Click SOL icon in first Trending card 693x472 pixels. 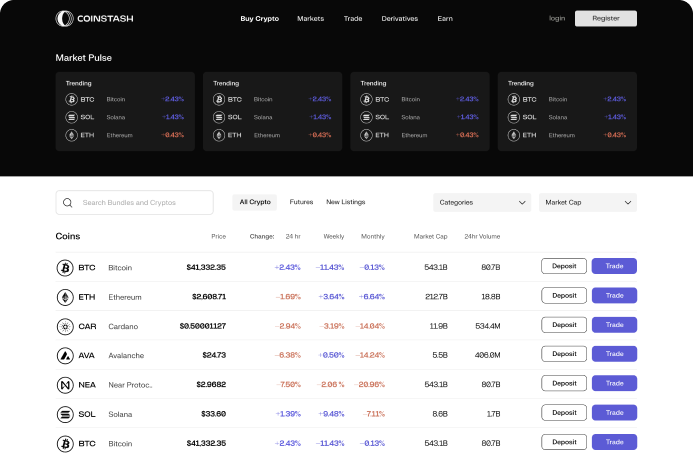coord(72,117)
